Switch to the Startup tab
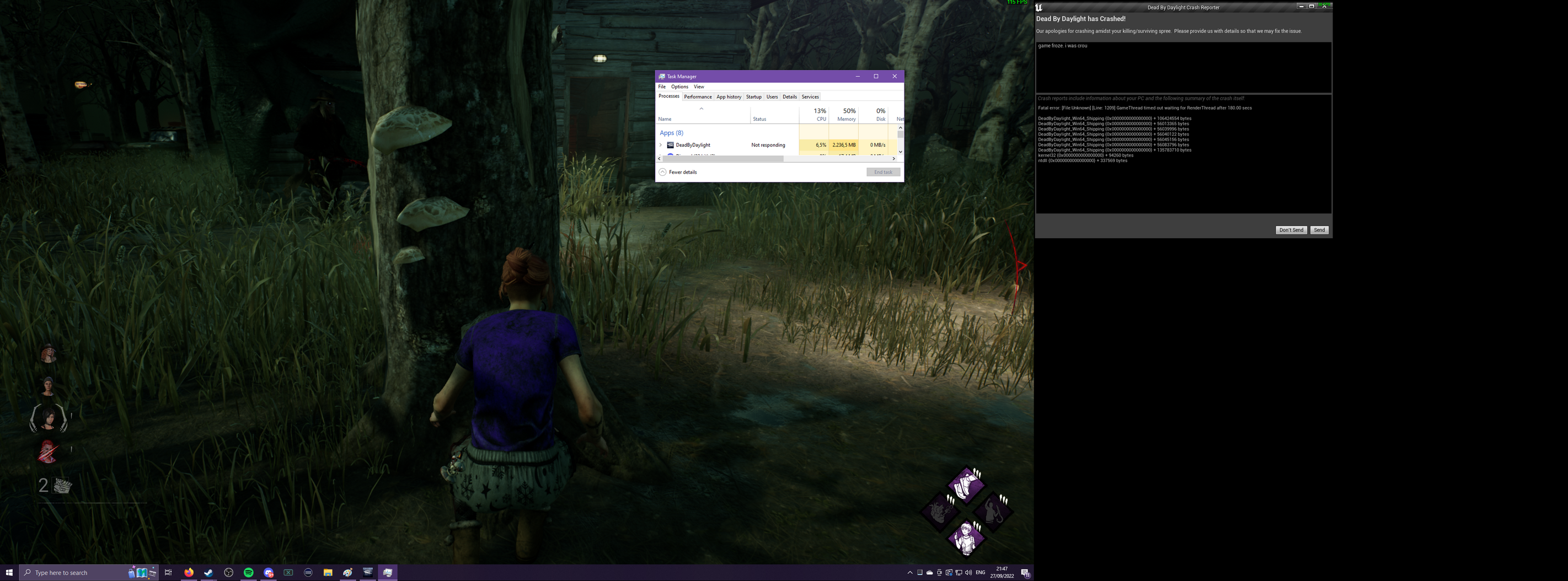This screenshot has height=581, width=1568. [x=753, y=96]
